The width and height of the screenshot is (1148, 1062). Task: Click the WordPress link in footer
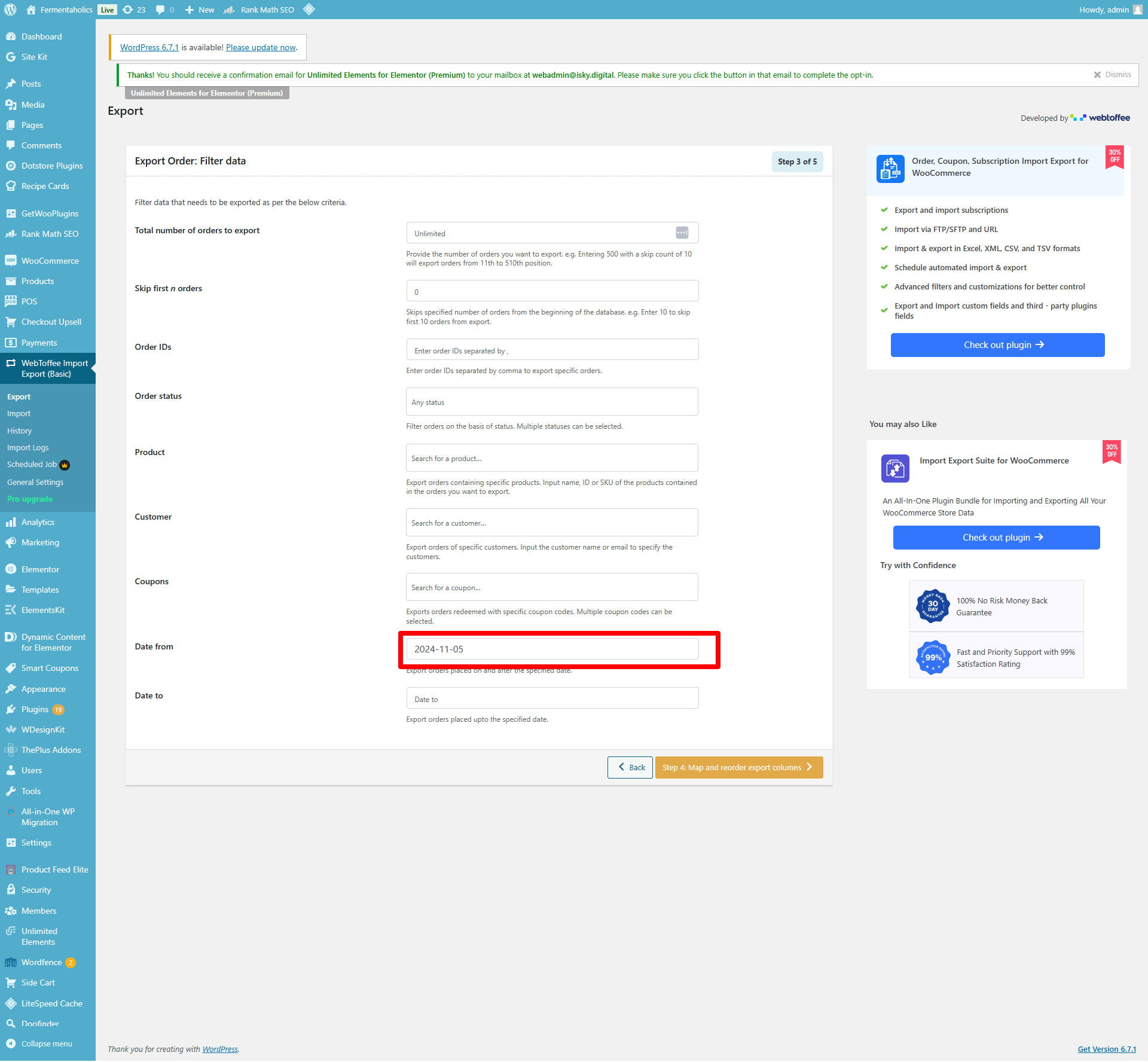click(x=220, y=1049)
